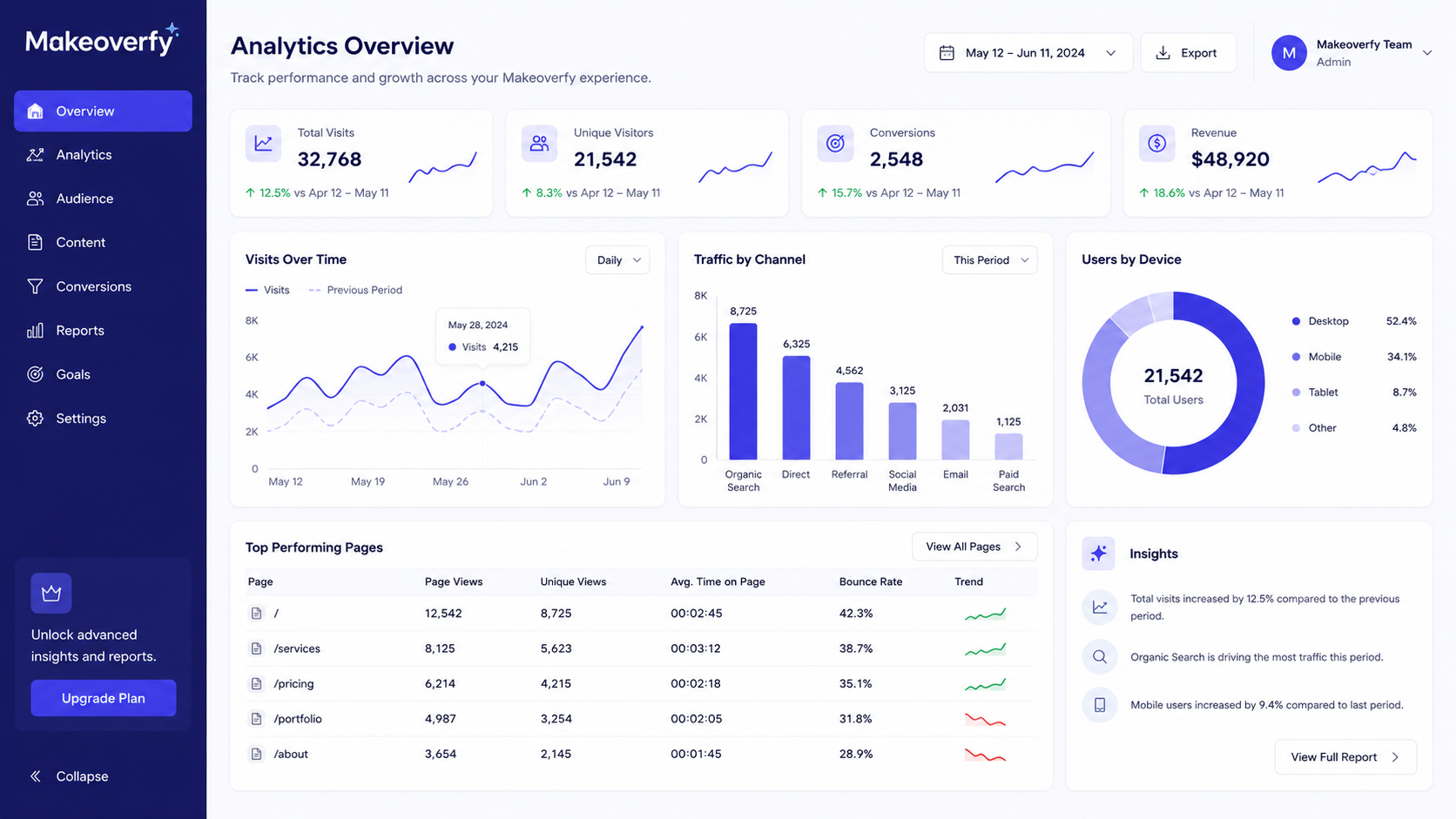The image size is (1456, 819).
Task: Click the Unique Visitors people icon
Action: tap(539, 144)
